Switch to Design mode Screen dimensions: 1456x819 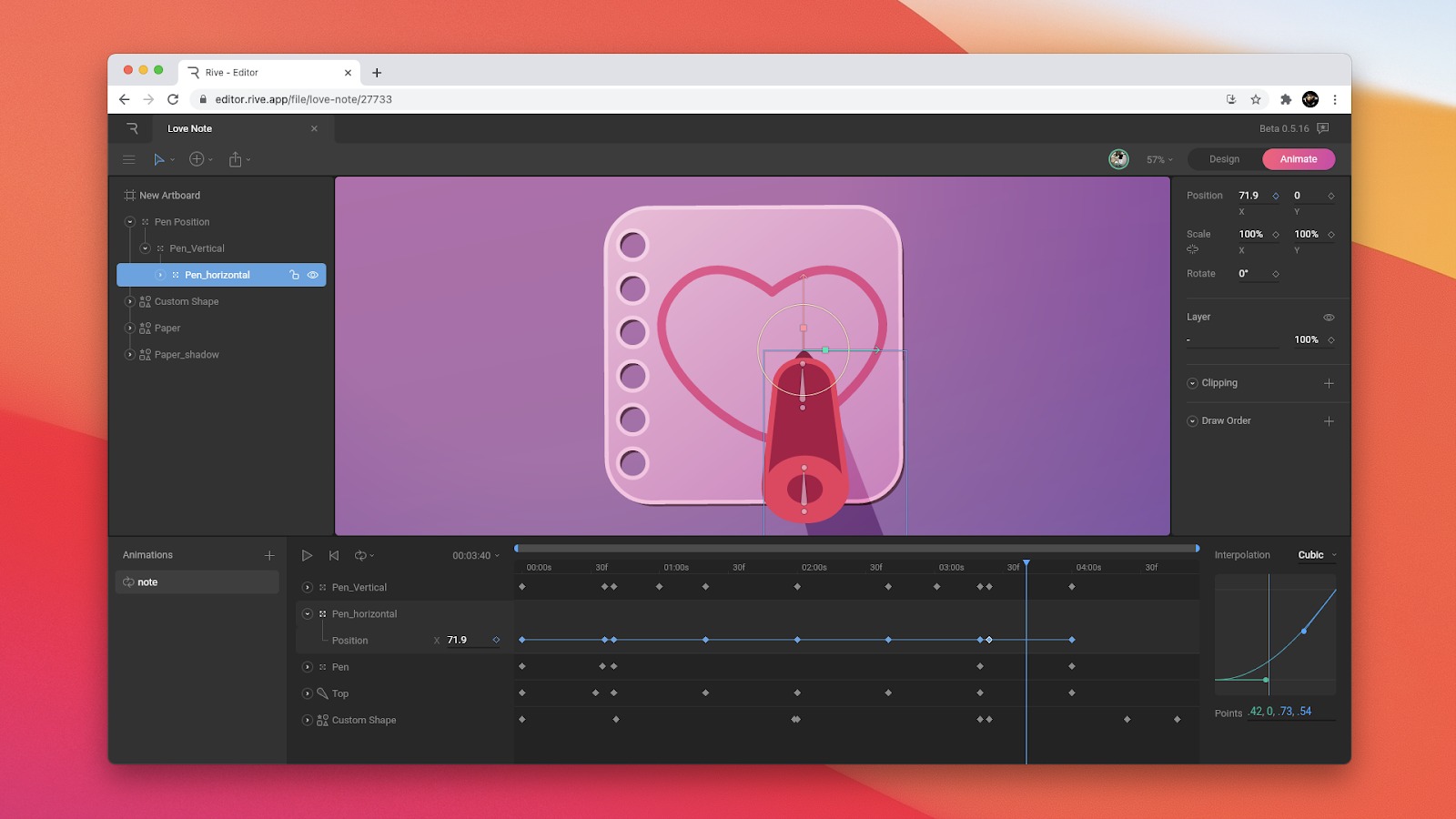(x=1224, y=159)
